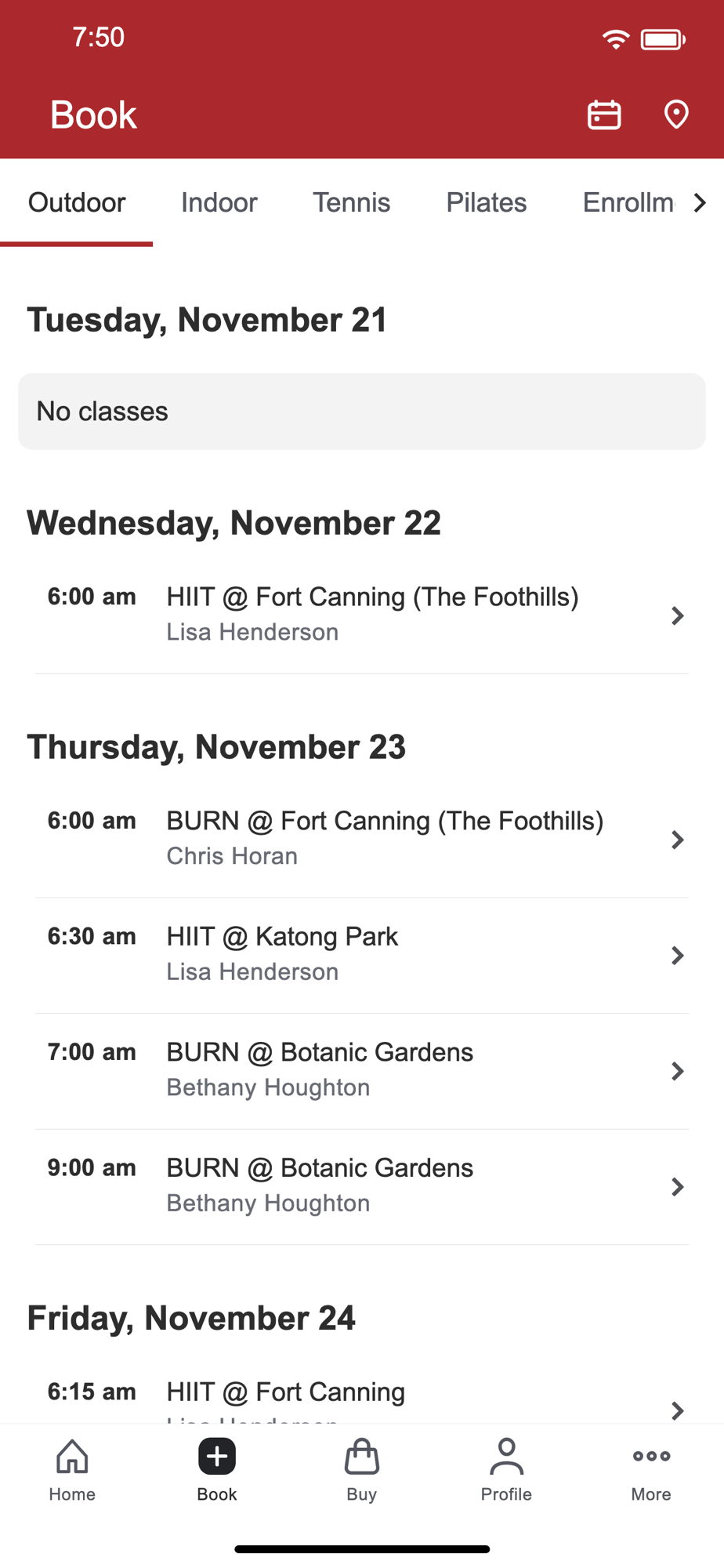Tap the Tuesday No classes box
Image resolution: width=724 pixels, height=1568 pixels.
pos(362,412)
